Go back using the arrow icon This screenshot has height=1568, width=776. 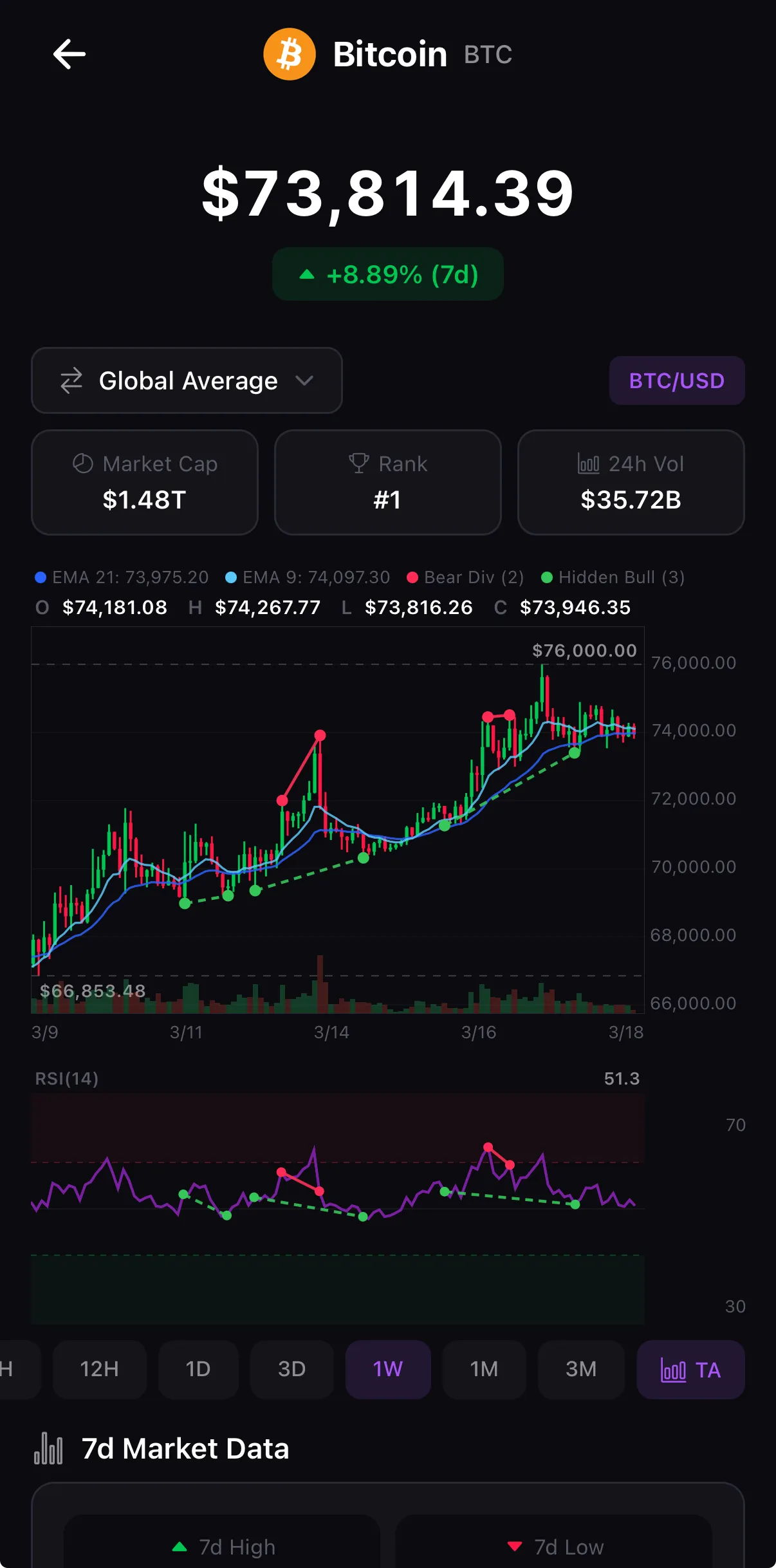coord(69,54)
